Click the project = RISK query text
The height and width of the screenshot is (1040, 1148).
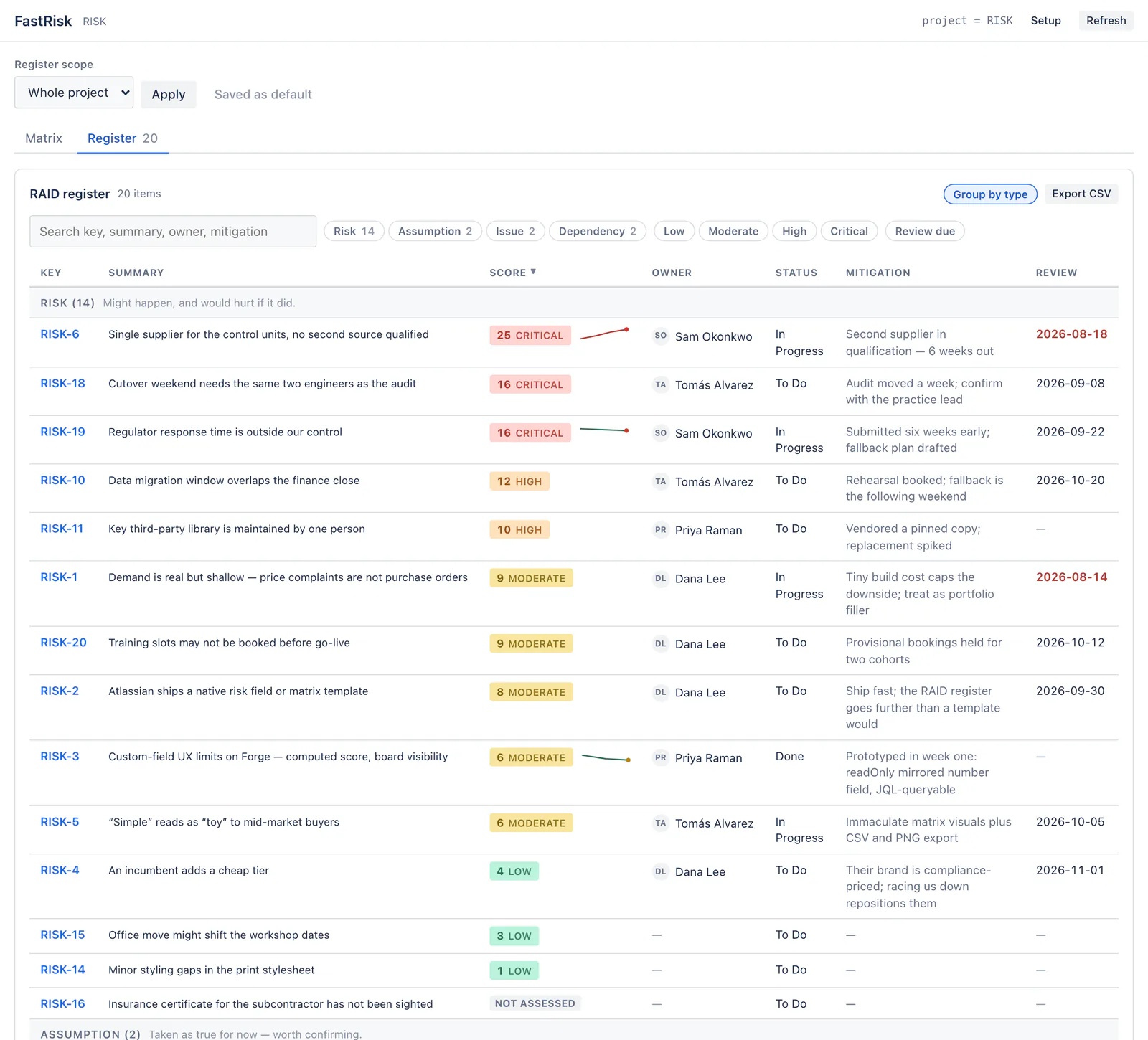tap(967, 21)
